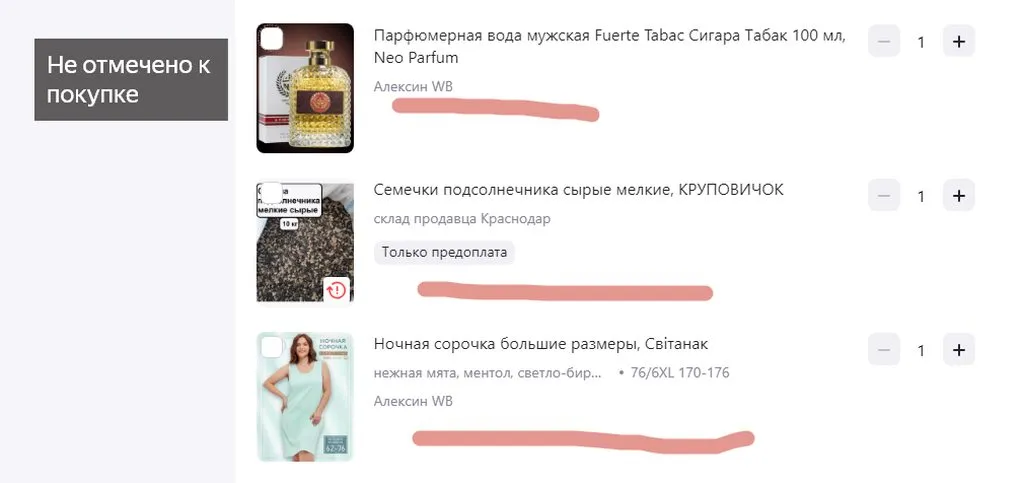
Task: Click the Не отмечено к покупке label
Action: (131, 80)
